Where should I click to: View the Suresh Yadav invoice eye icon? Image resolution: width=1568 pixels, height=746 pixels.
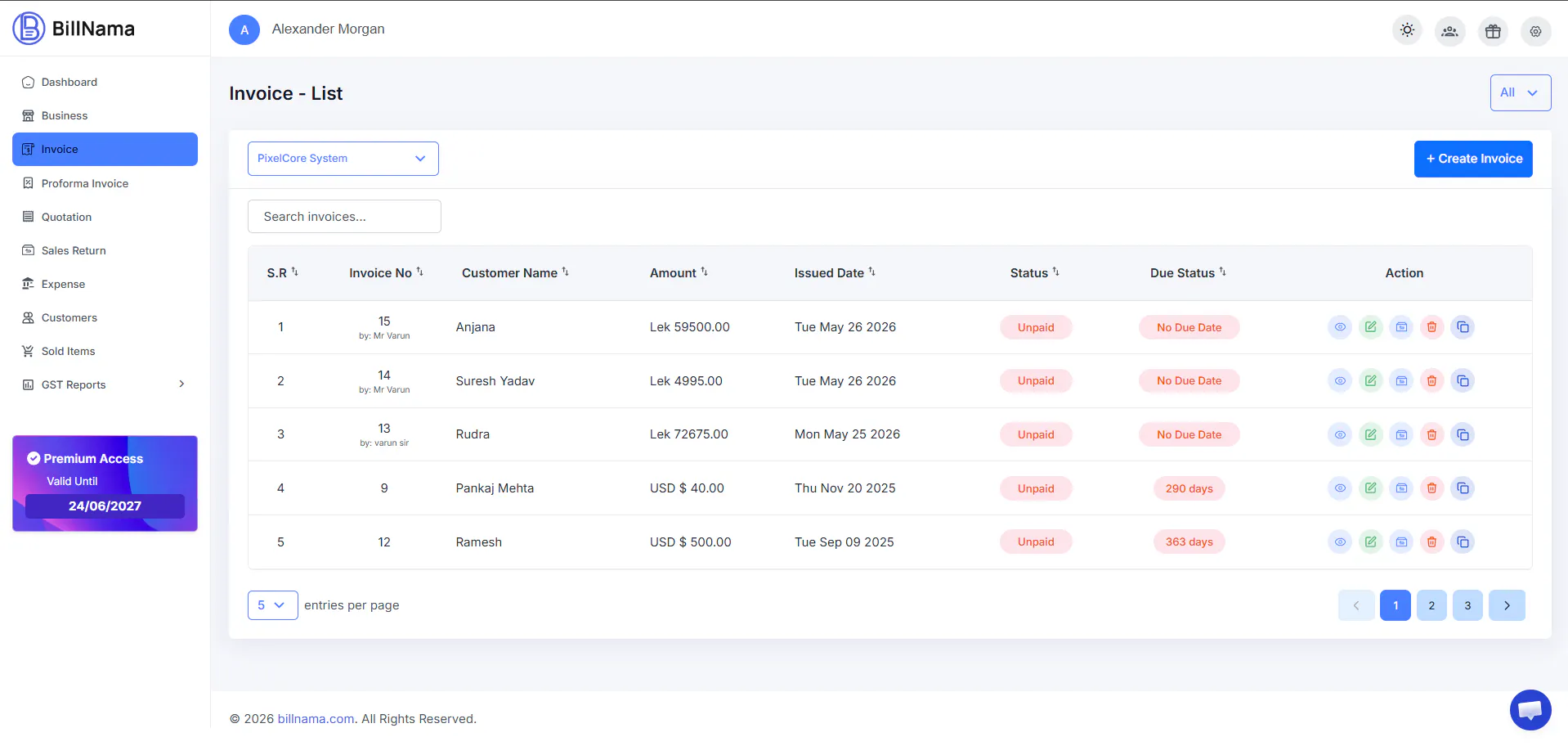tap(1340, 380)
